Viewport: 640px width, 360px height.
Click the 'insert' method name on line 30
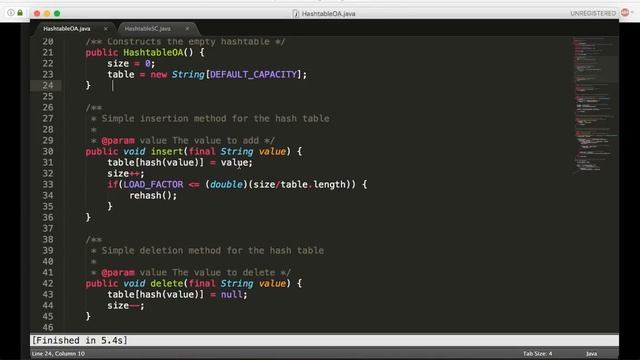[167, 151]
